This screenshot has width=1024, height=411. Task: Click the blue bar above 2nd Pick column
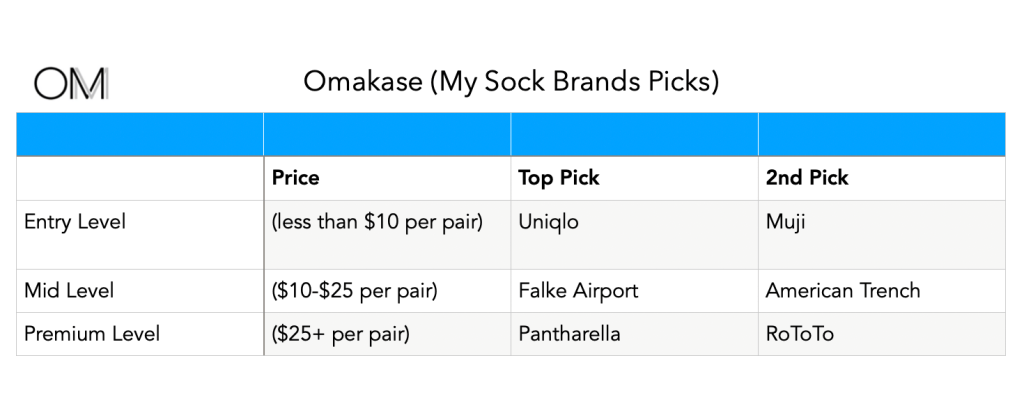click(881, 135)
